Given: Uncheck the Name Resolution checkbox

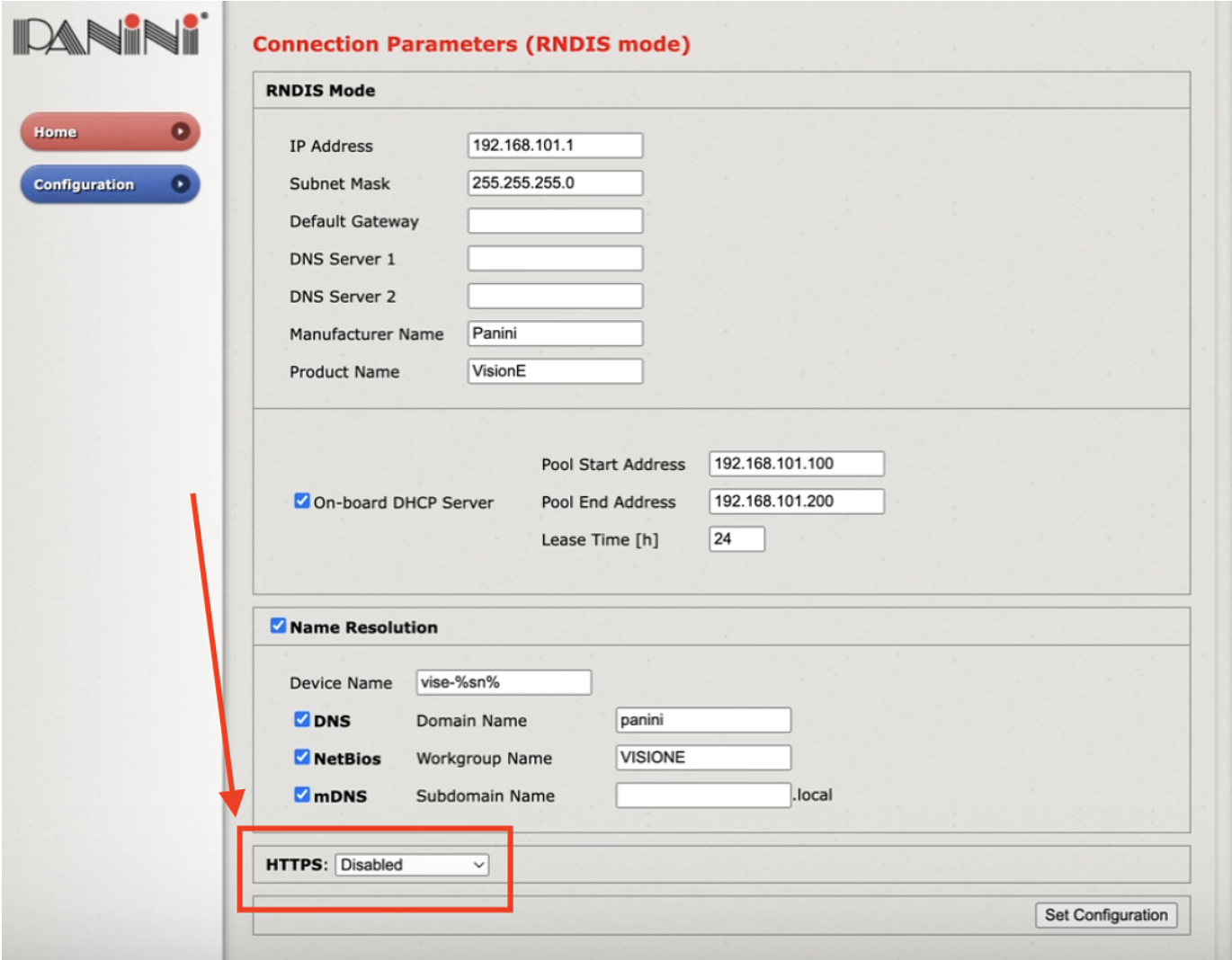Looking at the screenshot, I should point(279,627).
